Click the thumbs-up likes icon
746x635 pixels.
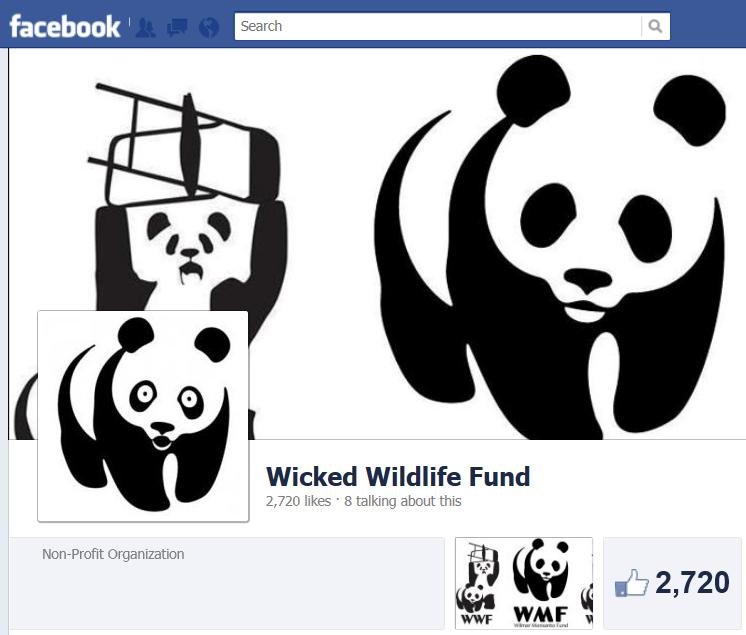631,583
